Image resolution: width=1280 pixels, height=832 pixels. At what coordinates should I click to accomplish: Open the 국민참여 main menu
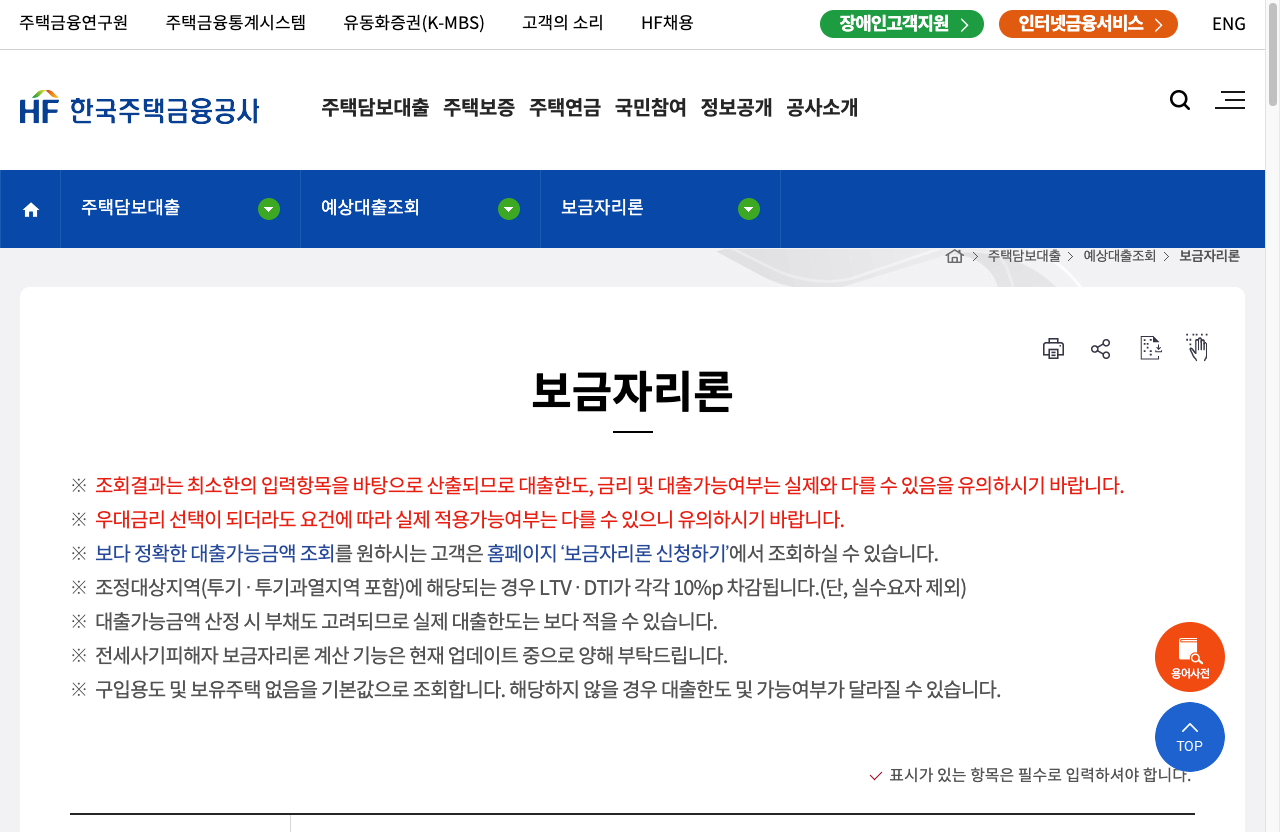[x=651, y=107]
